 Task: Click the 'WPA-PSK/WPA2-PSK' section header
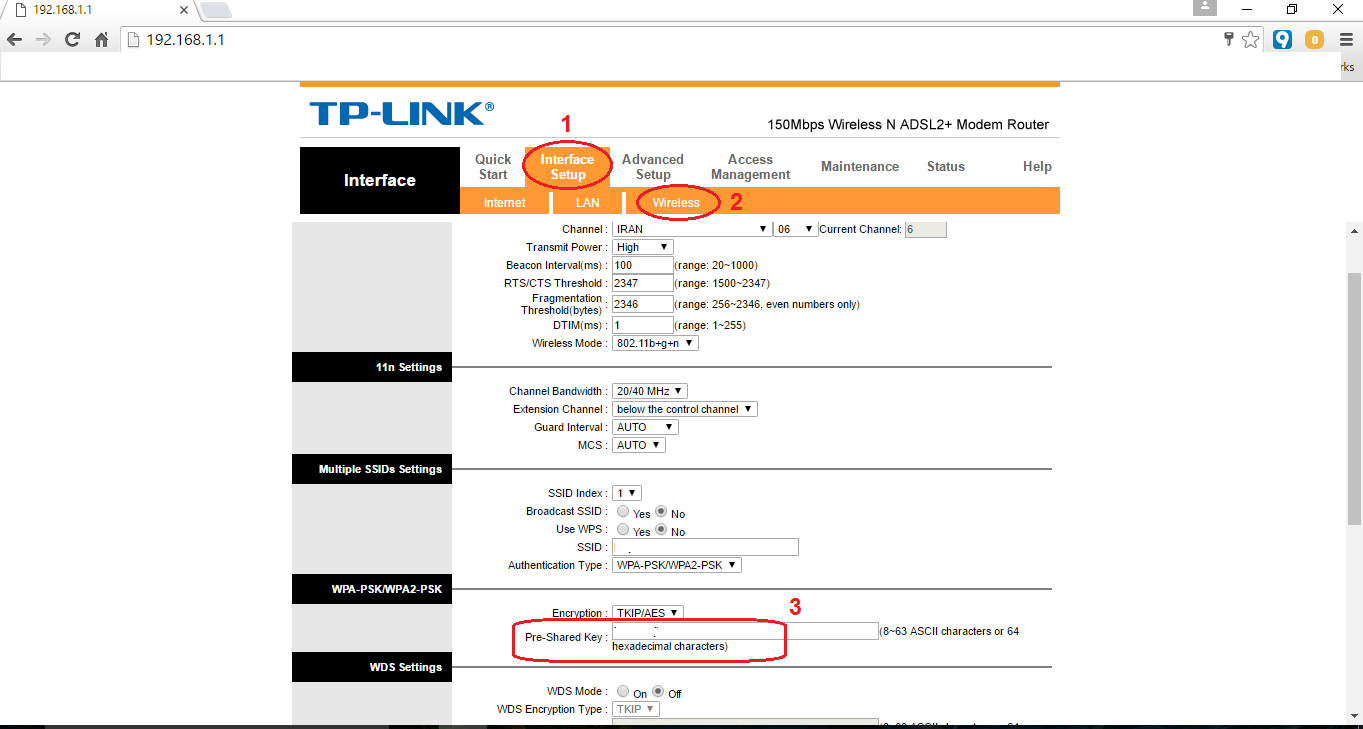(x=372, y=589)
